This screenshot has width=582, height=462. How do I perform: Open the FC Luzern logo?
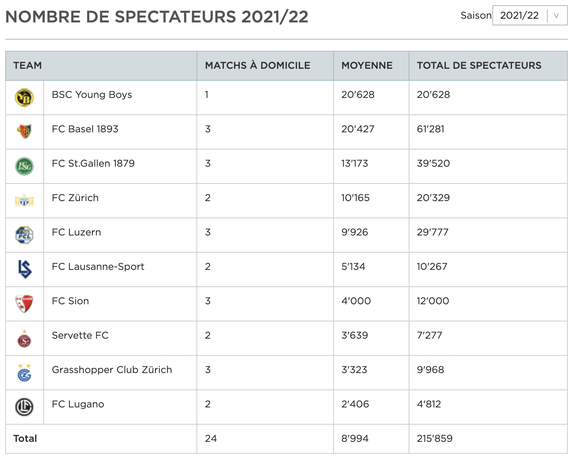click(x=24, y=235)
